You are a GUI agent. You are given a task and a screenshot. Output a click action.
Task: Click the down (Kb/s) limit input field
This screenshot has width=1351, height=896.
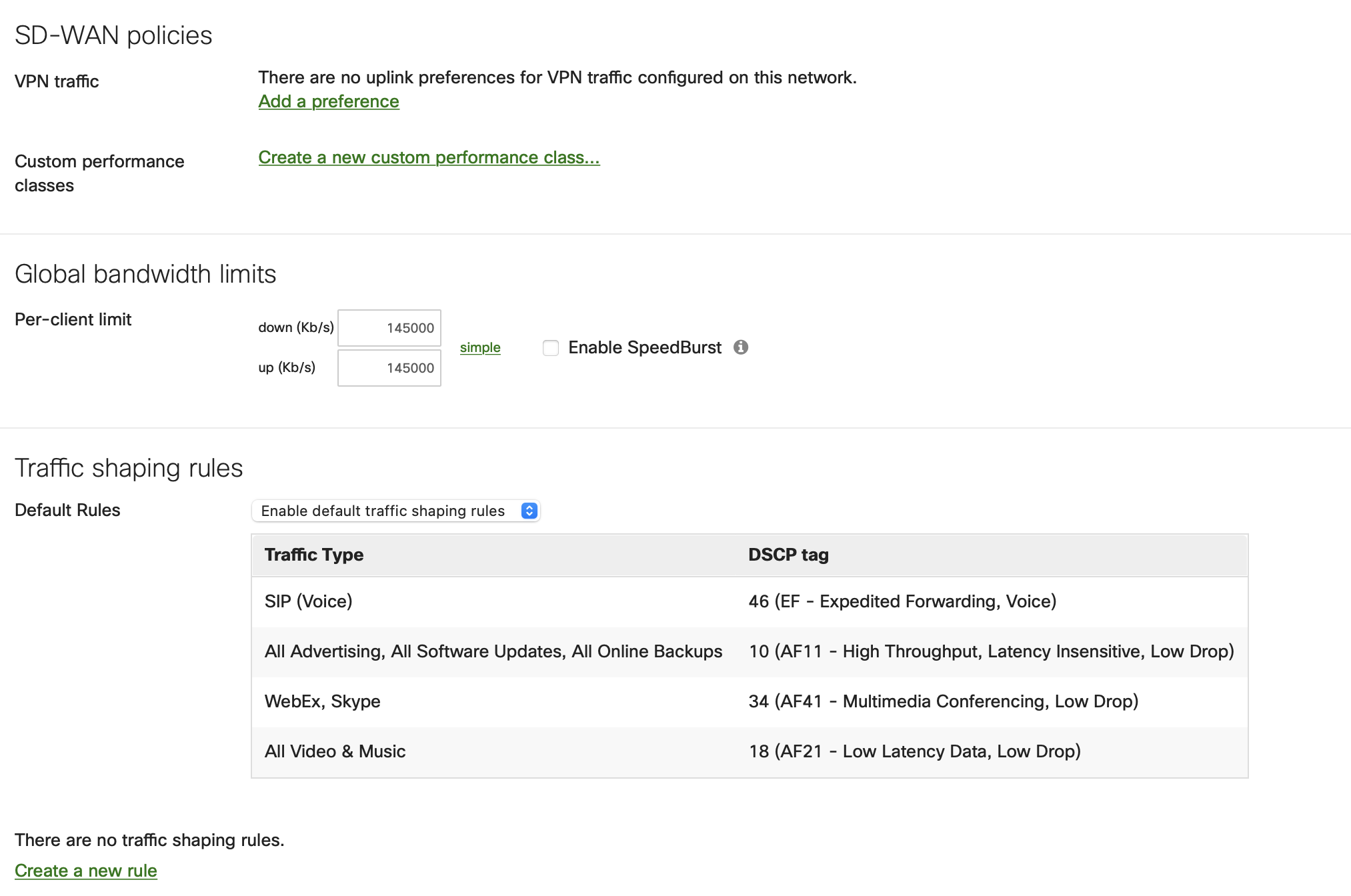click(x=389, y=327)
